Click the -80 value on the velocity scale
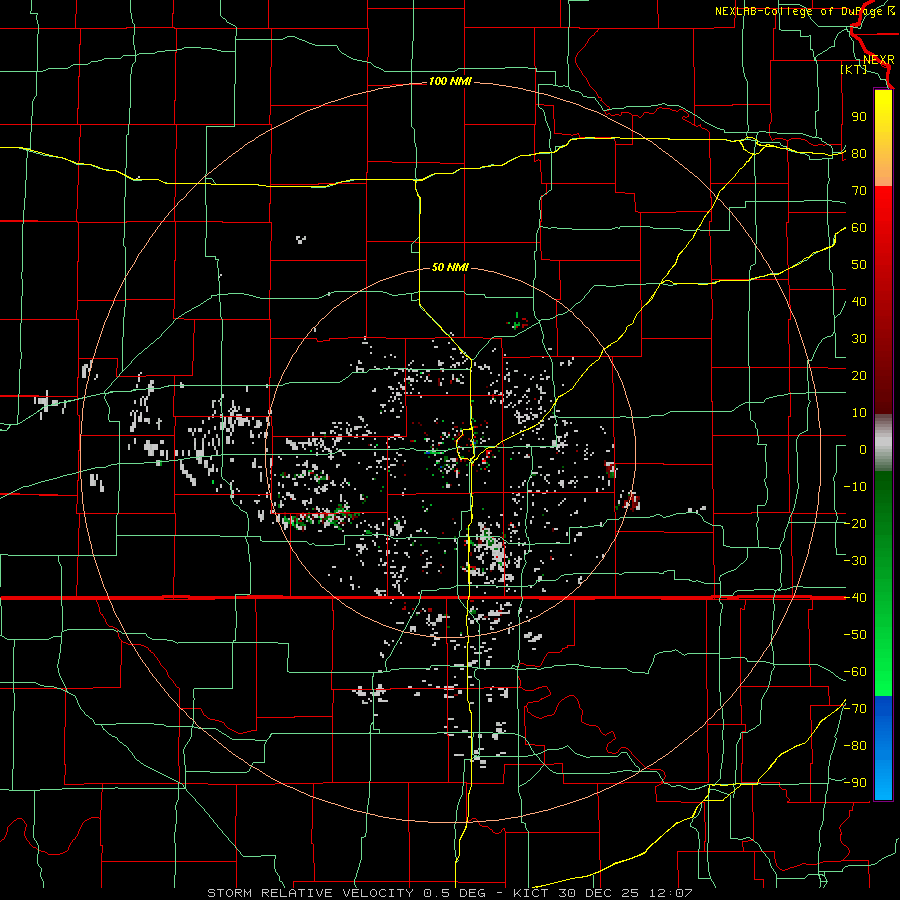This screenshot has width=900, height=900. (x=855, y=746)
